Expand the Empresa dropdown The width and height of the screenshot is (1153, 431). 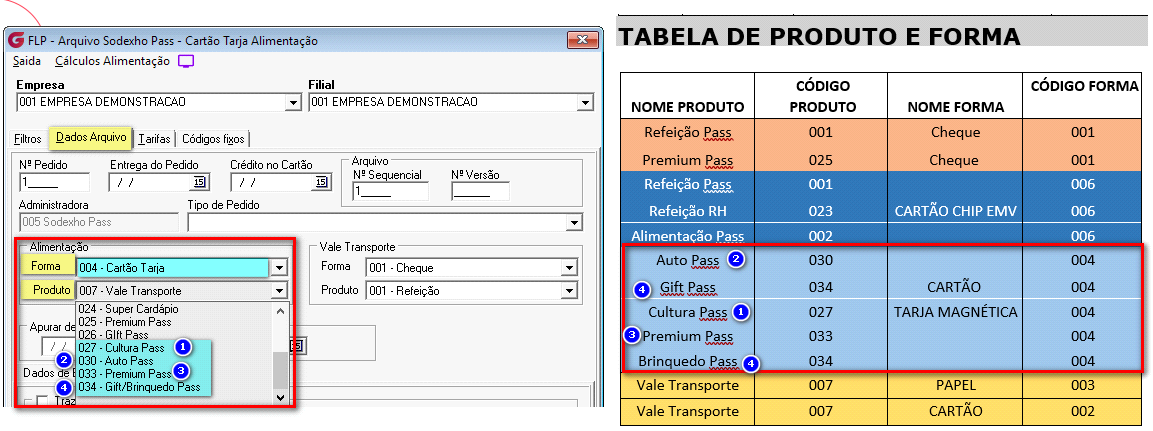[x=294, y=102]
